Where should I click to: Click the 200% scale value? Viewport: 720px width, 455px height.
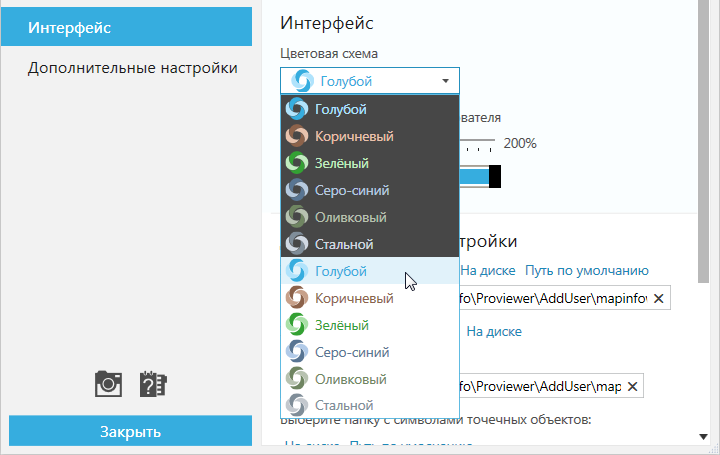tap(520, 143)
